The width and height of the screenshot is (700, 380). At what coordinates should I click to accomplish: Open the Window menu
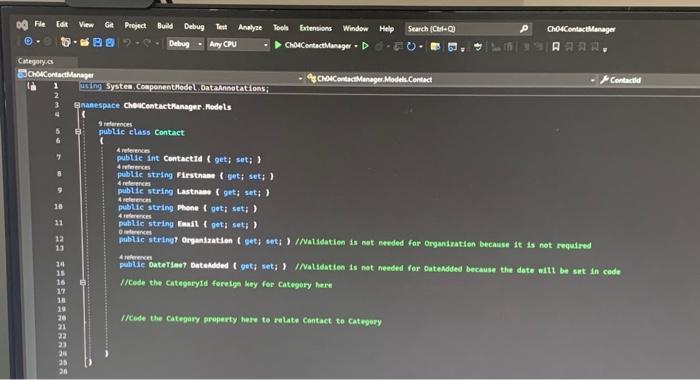click(x=355, y=29)
